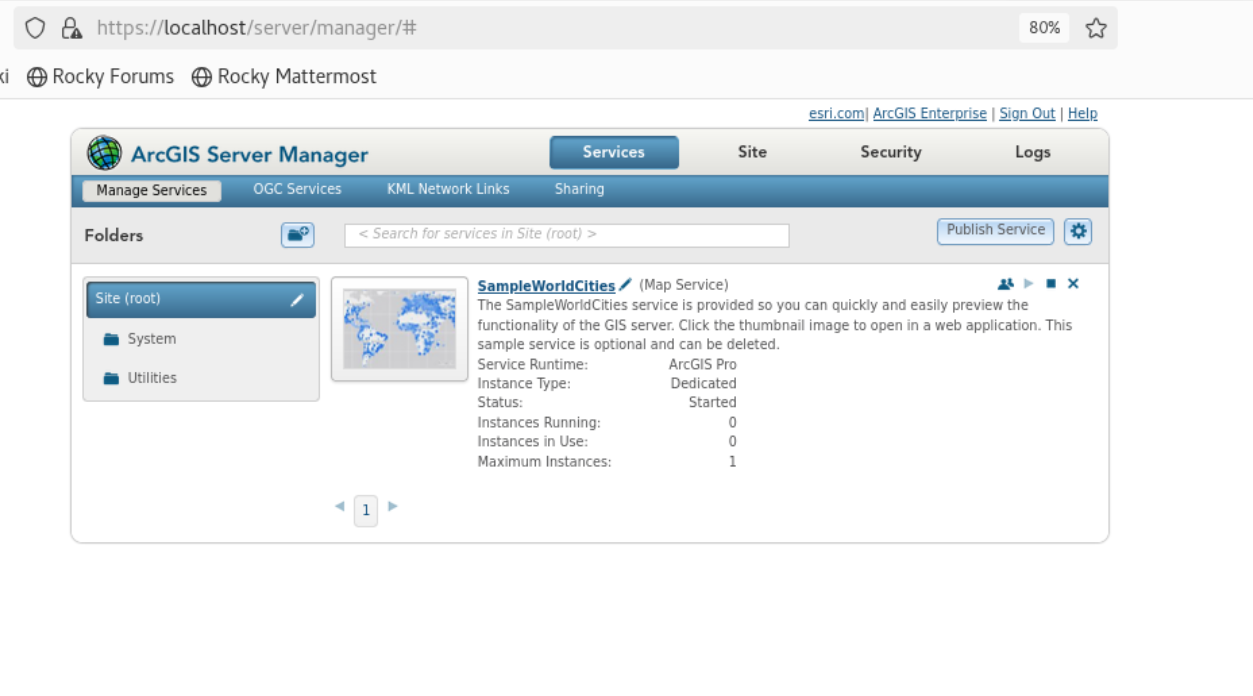Click the Dedicated instance type value
The width and height of the screenshot is (1253, 696).
(704, 383)
